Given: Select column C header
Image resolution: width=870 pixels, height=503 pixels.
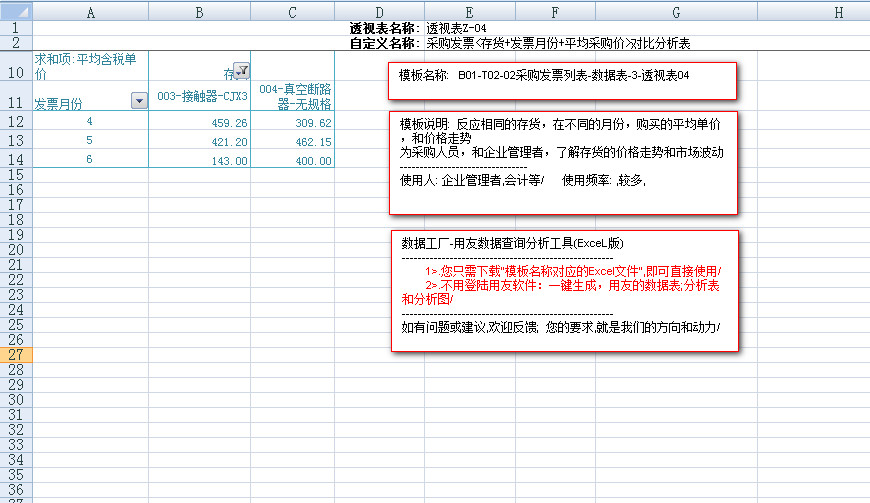Looking at the screenshot, I should pyautogui.click(x=292, y=11).
